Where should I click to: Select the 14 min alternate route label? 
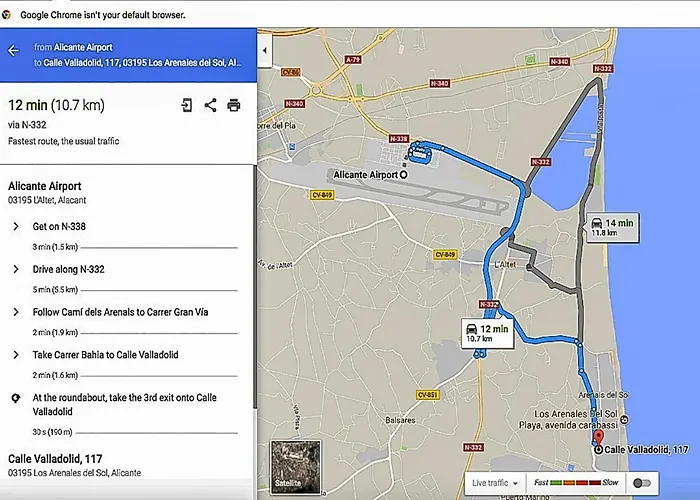pyautogui.click(x=612, y=227)
